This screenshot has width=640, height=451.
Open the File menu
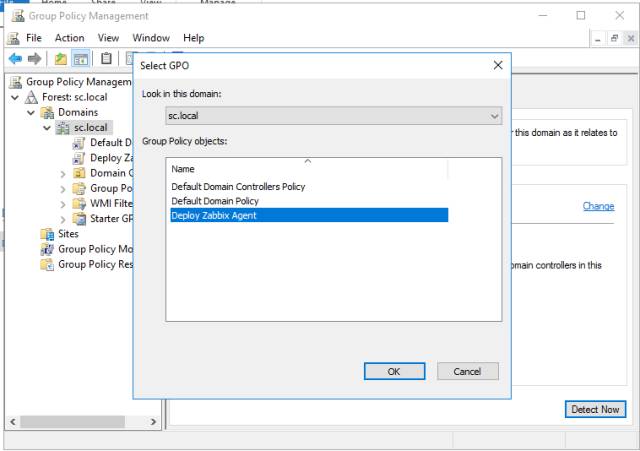pyautogui.click(x=34, y=38)
